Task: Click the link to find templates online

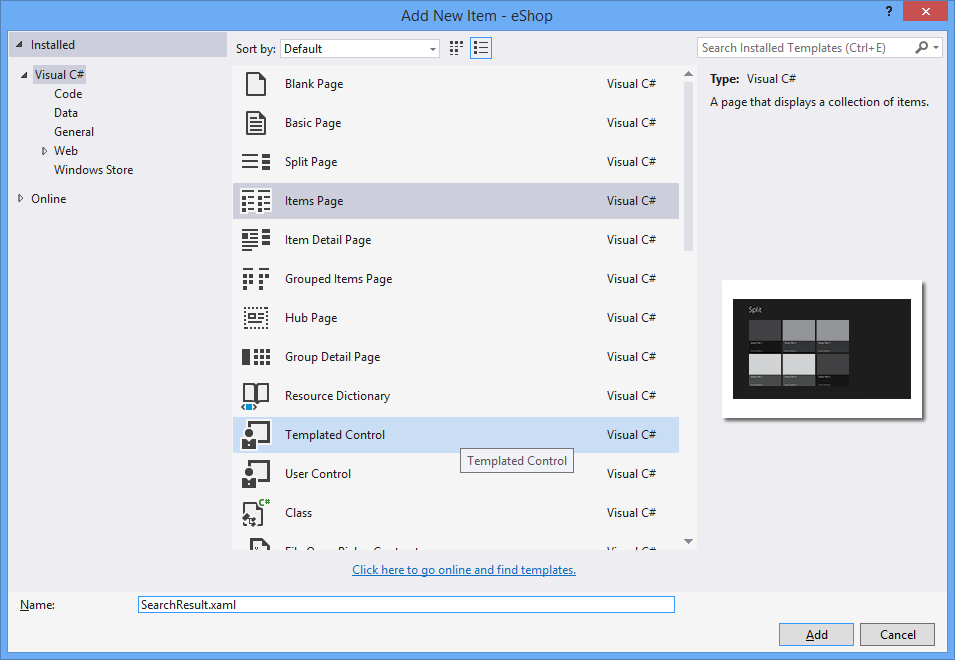Action: (x=463, y=569)
